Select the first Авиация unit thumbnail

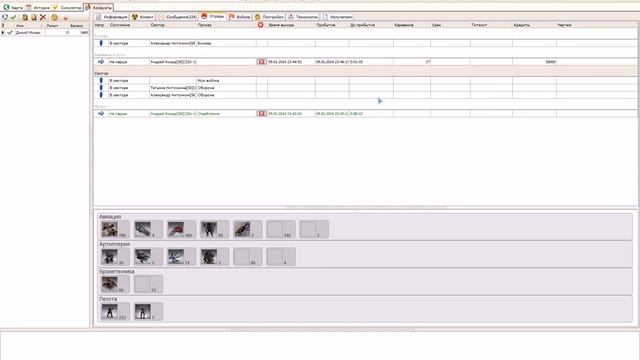(110, 229)
